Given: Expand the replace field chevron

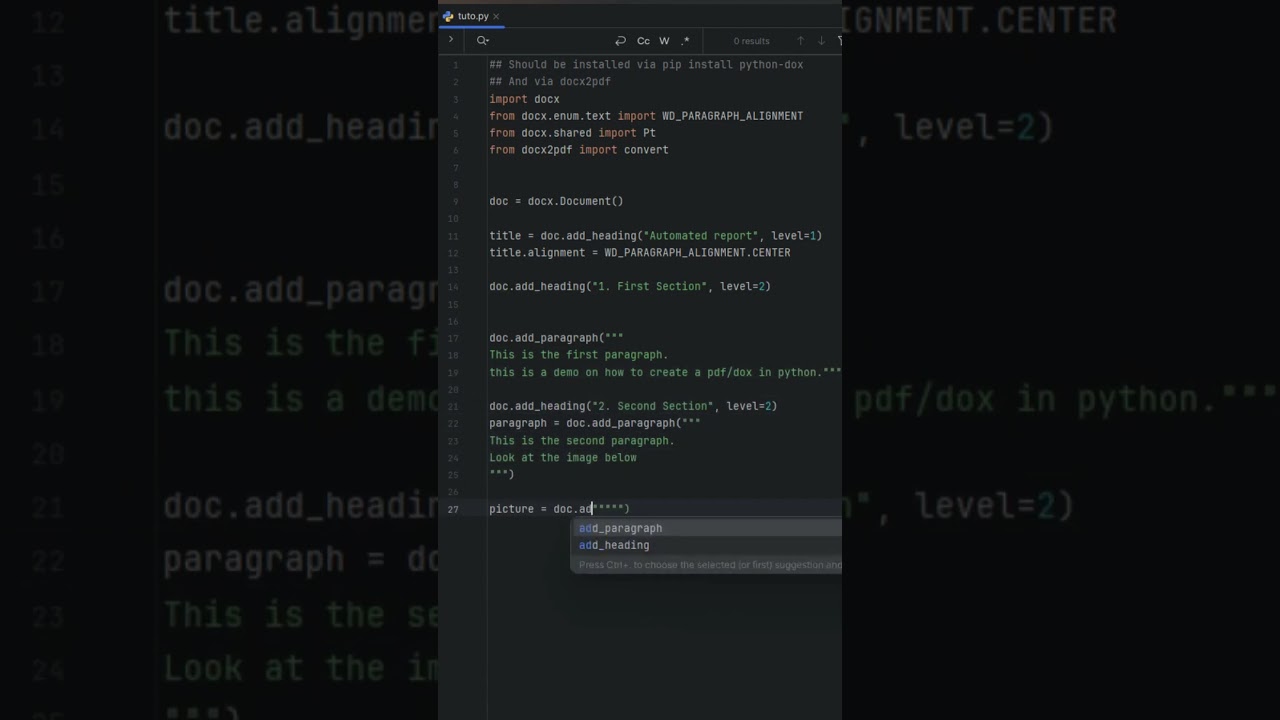Looking at the screenshot, I should (451, 40).
